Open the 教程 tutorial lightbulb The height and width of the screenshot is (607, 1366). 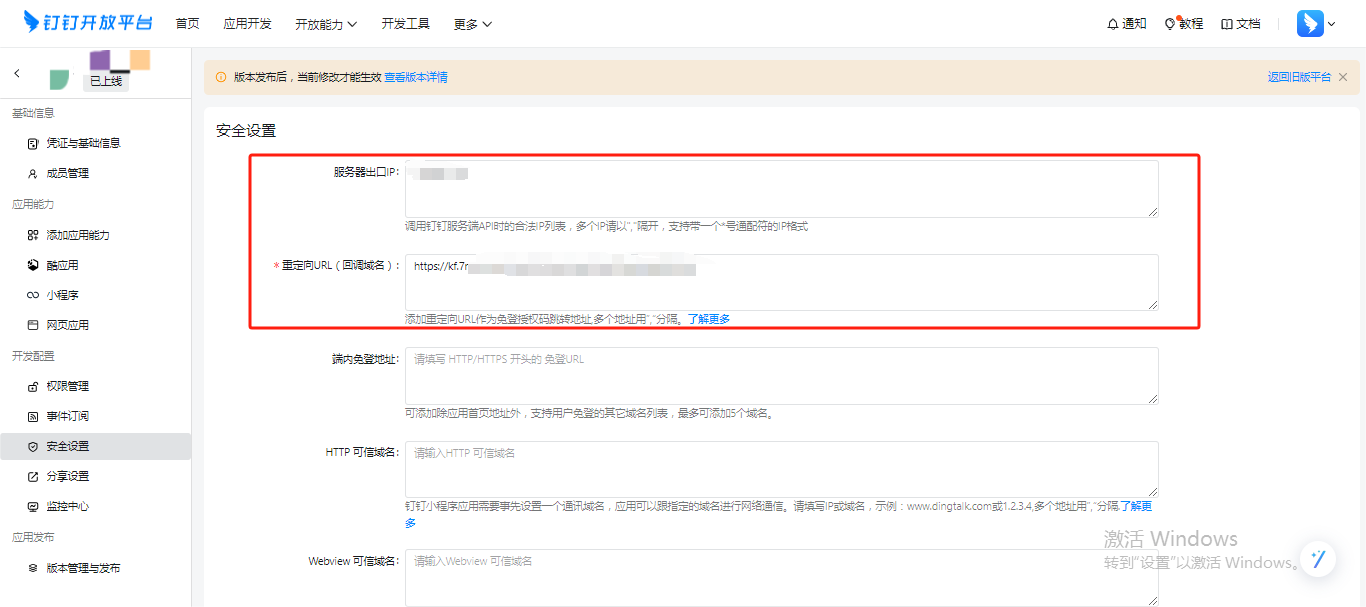coord(1183,24)
